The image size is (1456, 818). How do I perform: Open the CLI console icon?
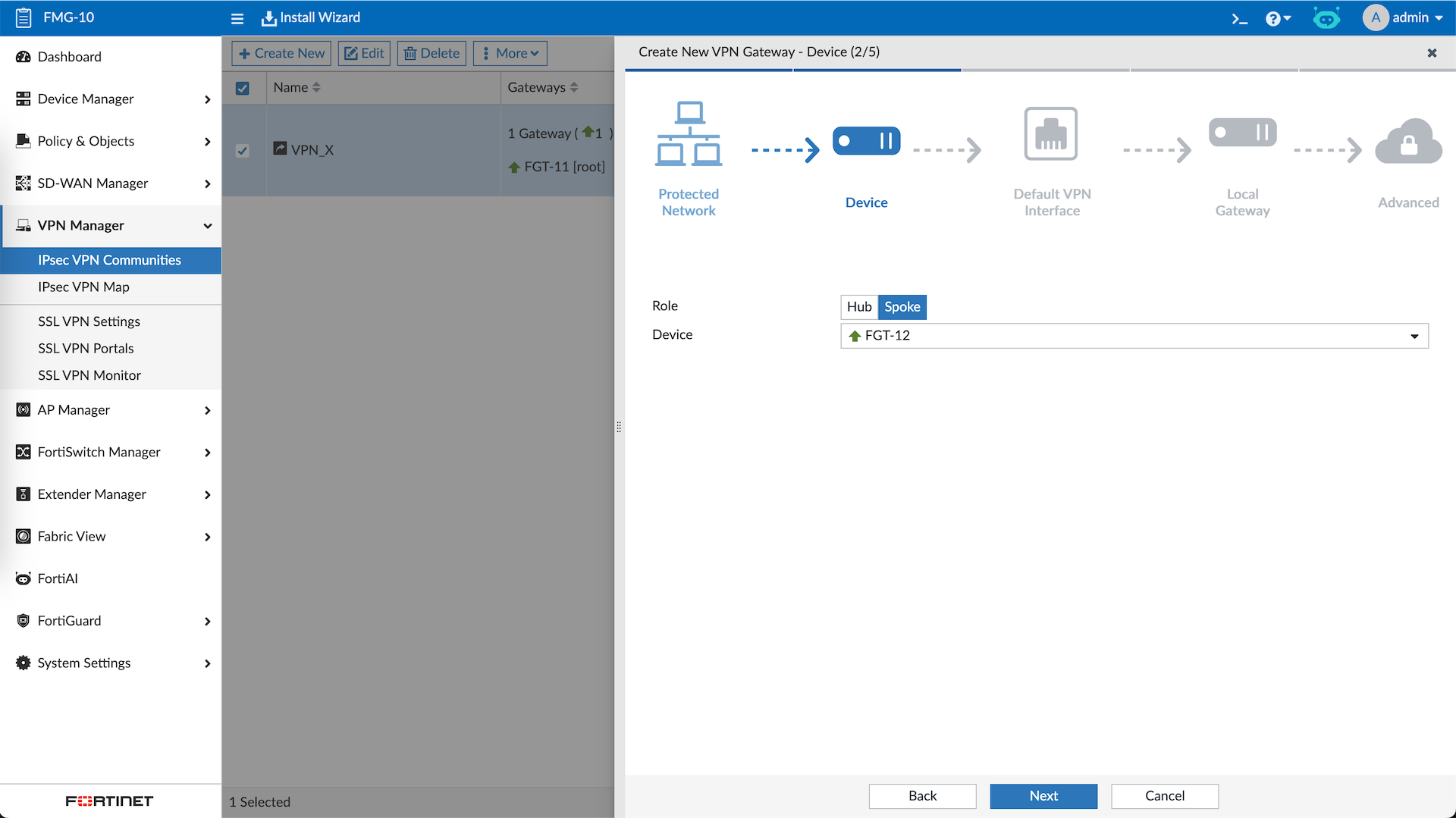pos(1239,18)
